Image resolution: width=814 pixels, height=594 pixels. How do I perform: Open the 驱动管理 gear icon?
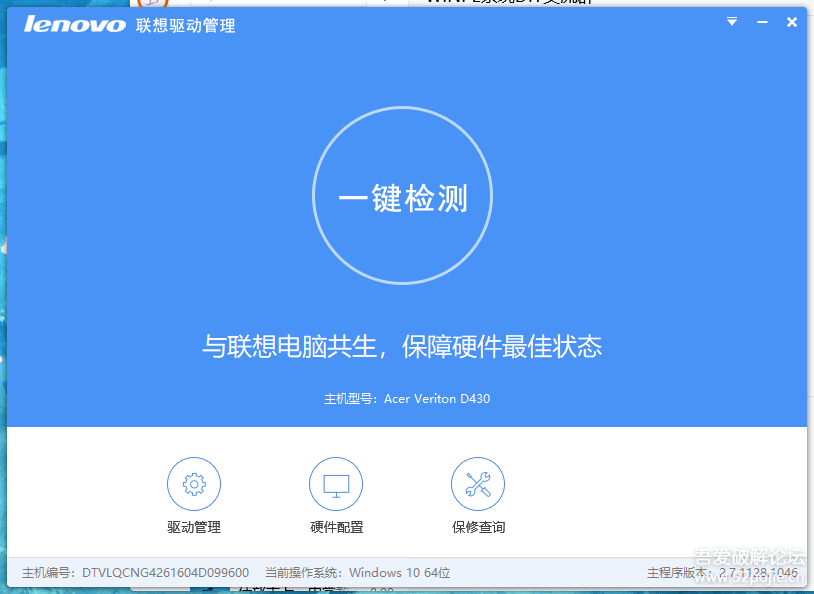(x=193, y=485)
